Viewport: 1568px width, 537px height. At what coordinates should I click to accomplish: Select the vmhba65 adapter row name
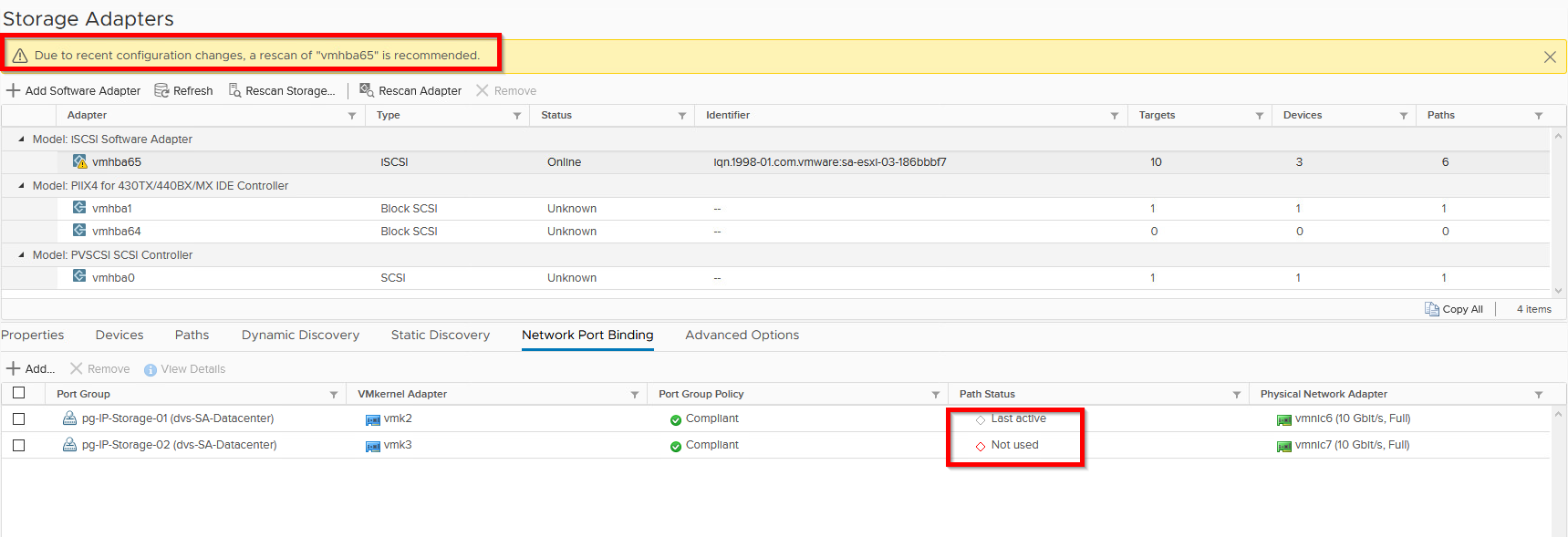[x=117, y=162]
